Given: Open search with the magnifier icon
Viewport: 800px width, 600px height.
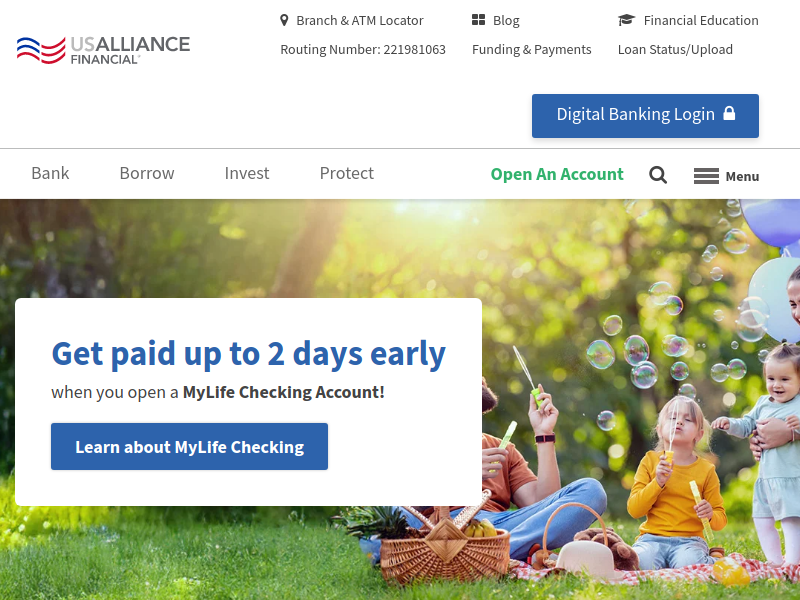Looking at the screenshot, I should pos(658,175).
